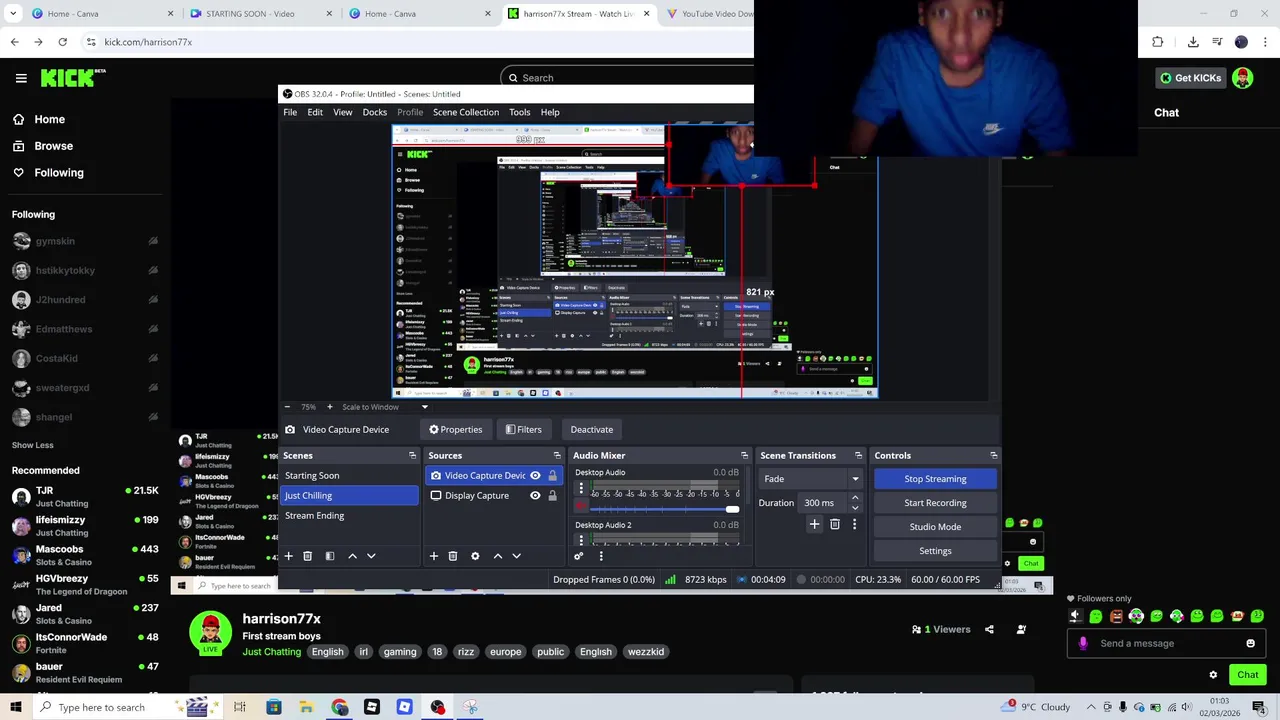Zoom in the OBS preview
The height and width of the screenshot is (720, 1280).
(x=330, y=407)
